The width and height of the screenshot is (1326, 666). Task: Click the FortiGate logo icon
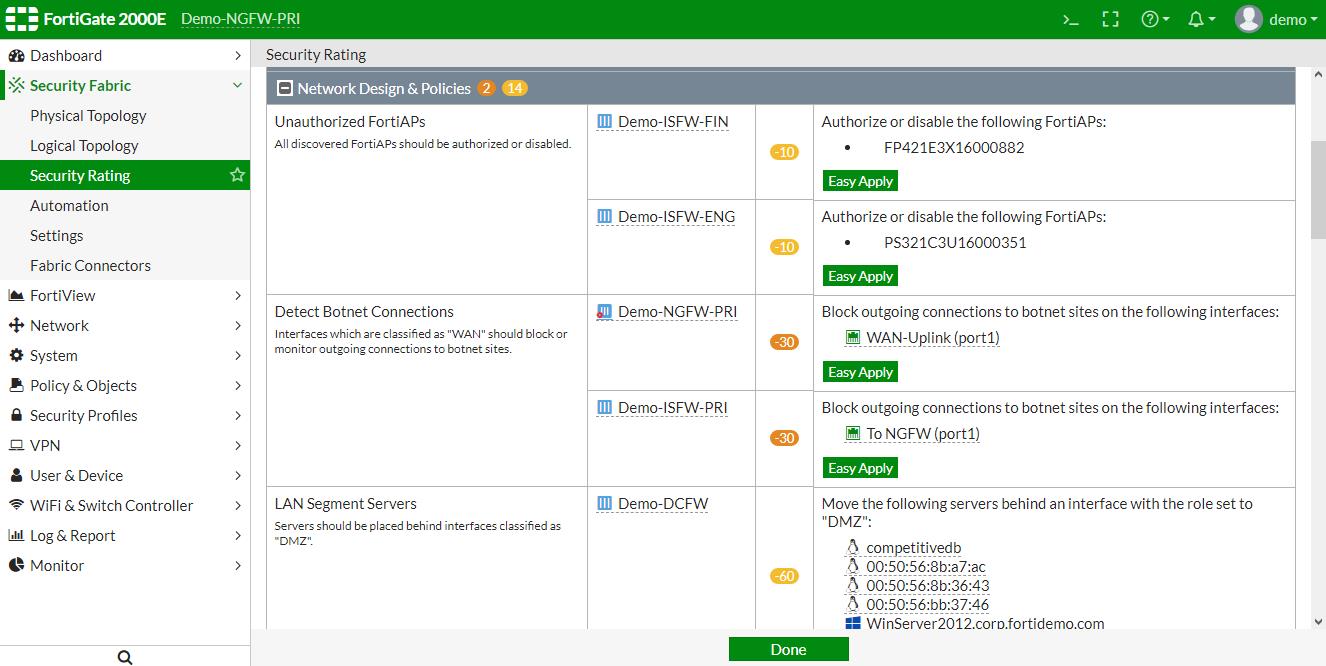point(22,19)
